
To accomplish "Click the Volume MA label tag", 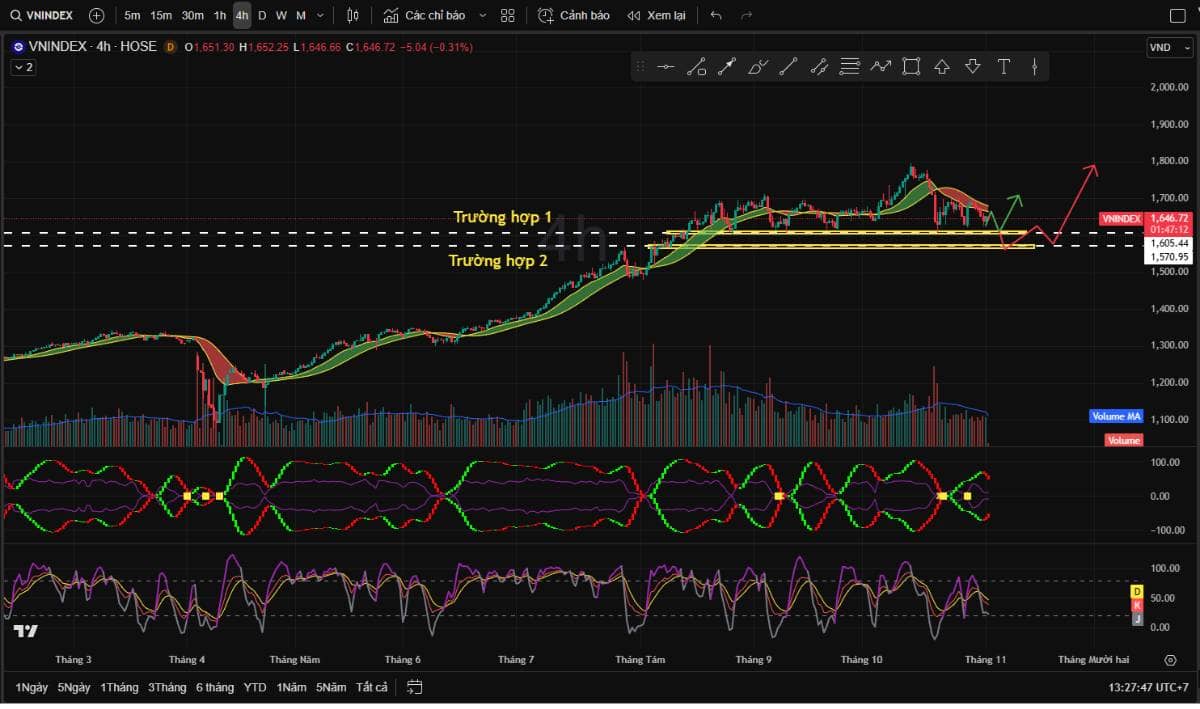I will (x=1116, y=416).
